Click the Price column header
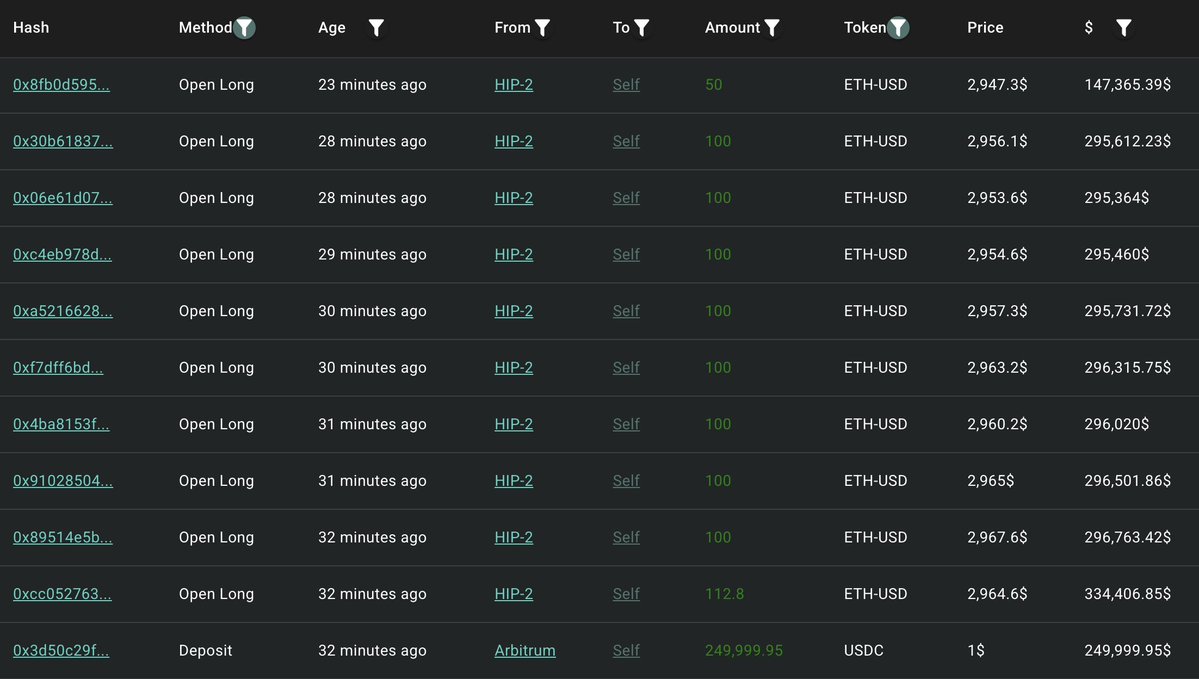The height and width of the screenshot is (679, 1199). pyautogui.click(x=985, y=28)
